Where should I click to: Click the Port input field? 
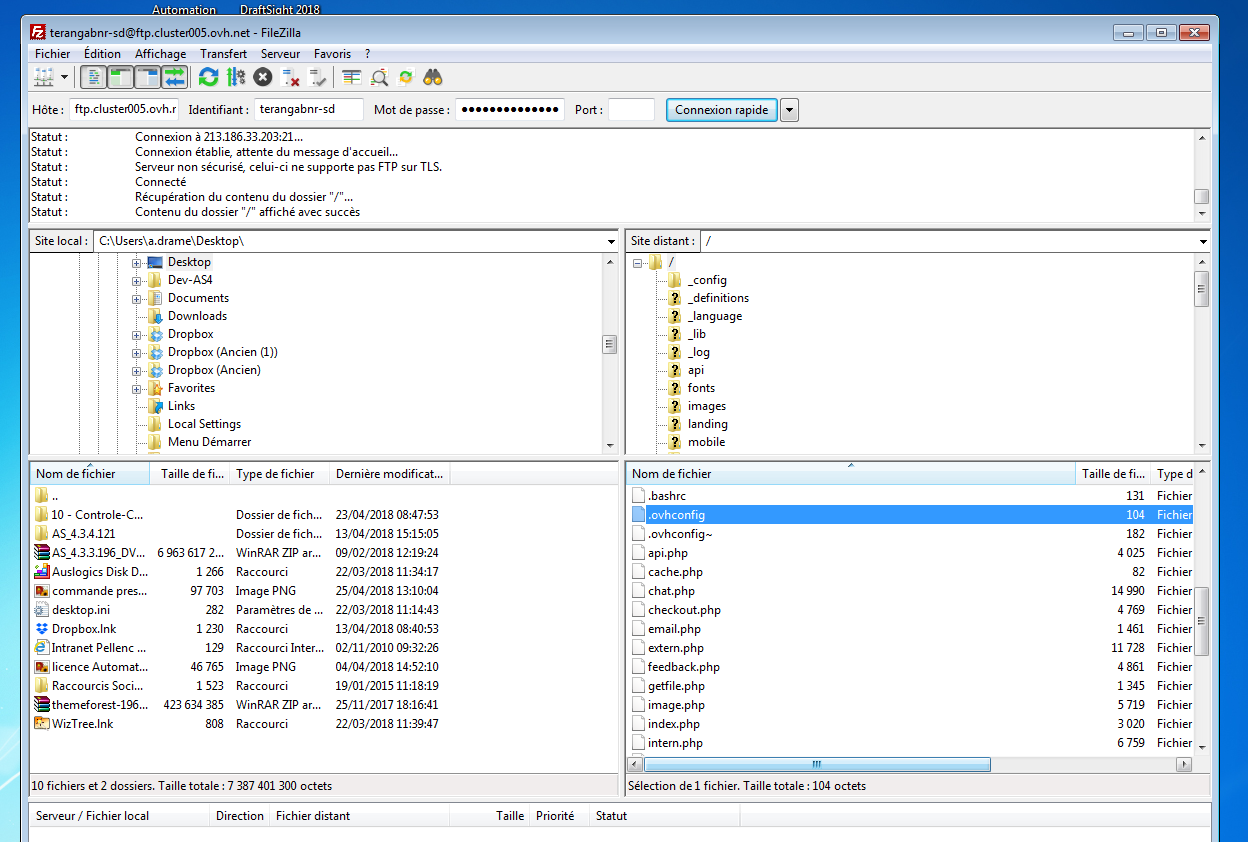(631, 110)
